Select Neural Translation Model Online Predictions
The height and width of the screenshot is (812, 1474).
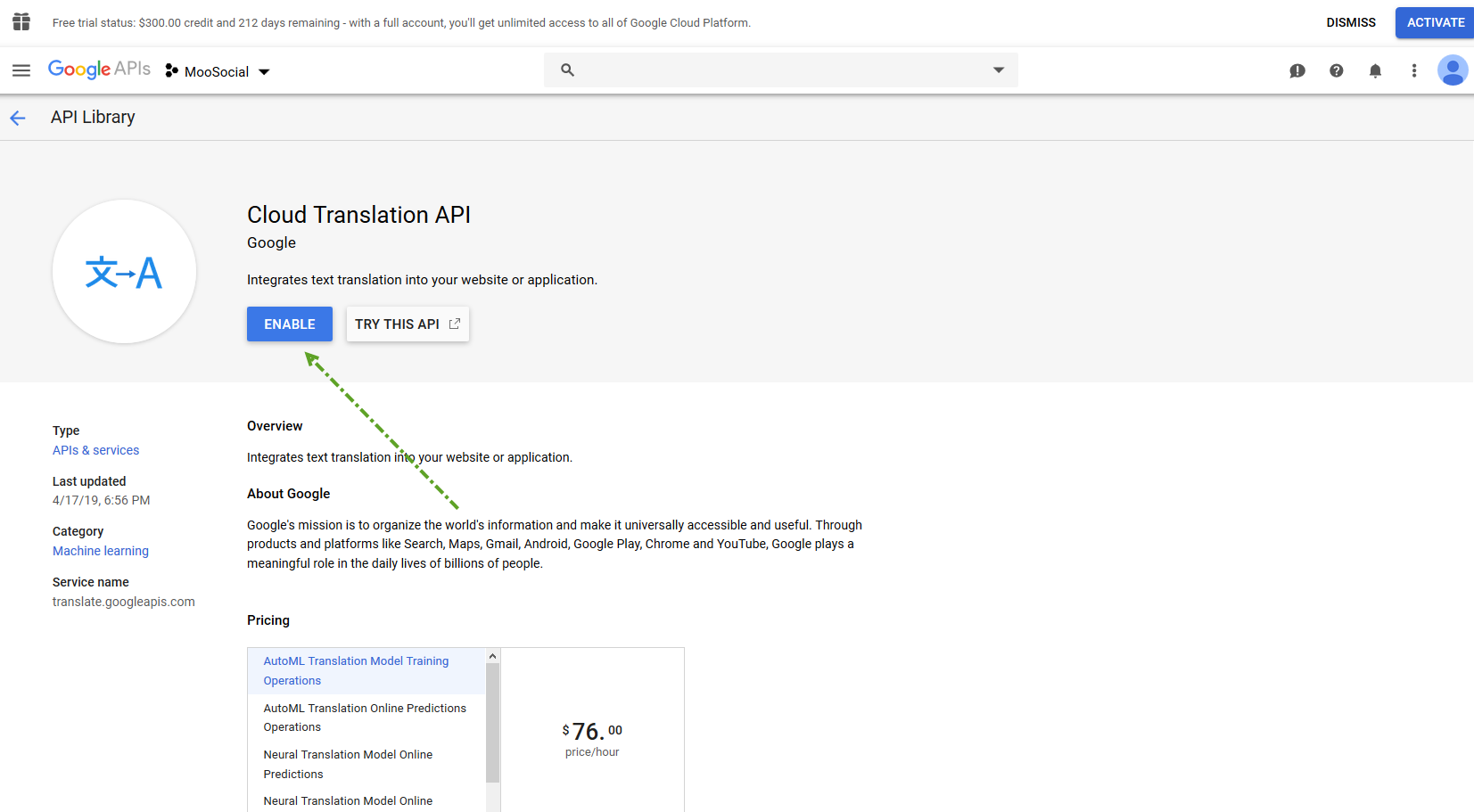coord(366,764)
